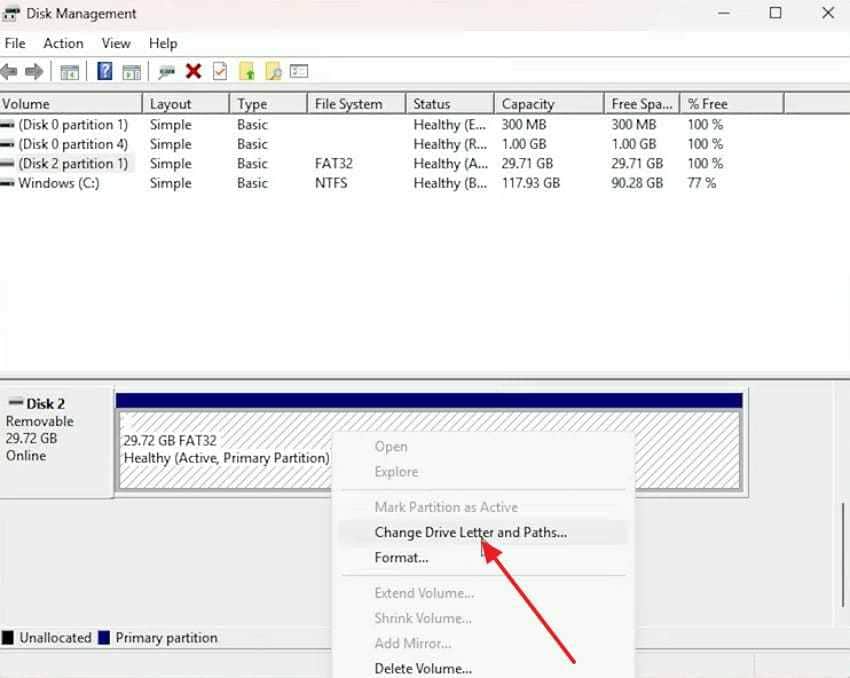Image resolution: width=850 pixels, height=678 pixels.
Task: Click the Healthy (R... status cell
Action: 450,144
